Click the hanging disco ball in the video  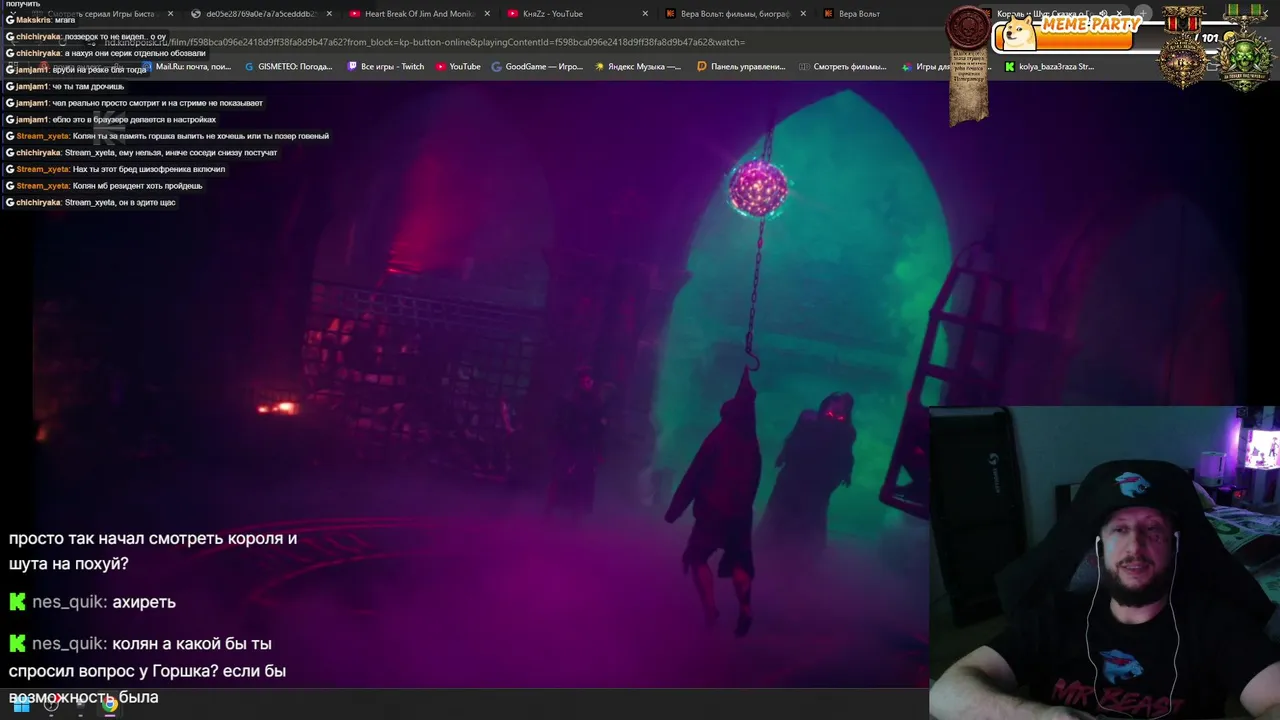pos(758,187)
